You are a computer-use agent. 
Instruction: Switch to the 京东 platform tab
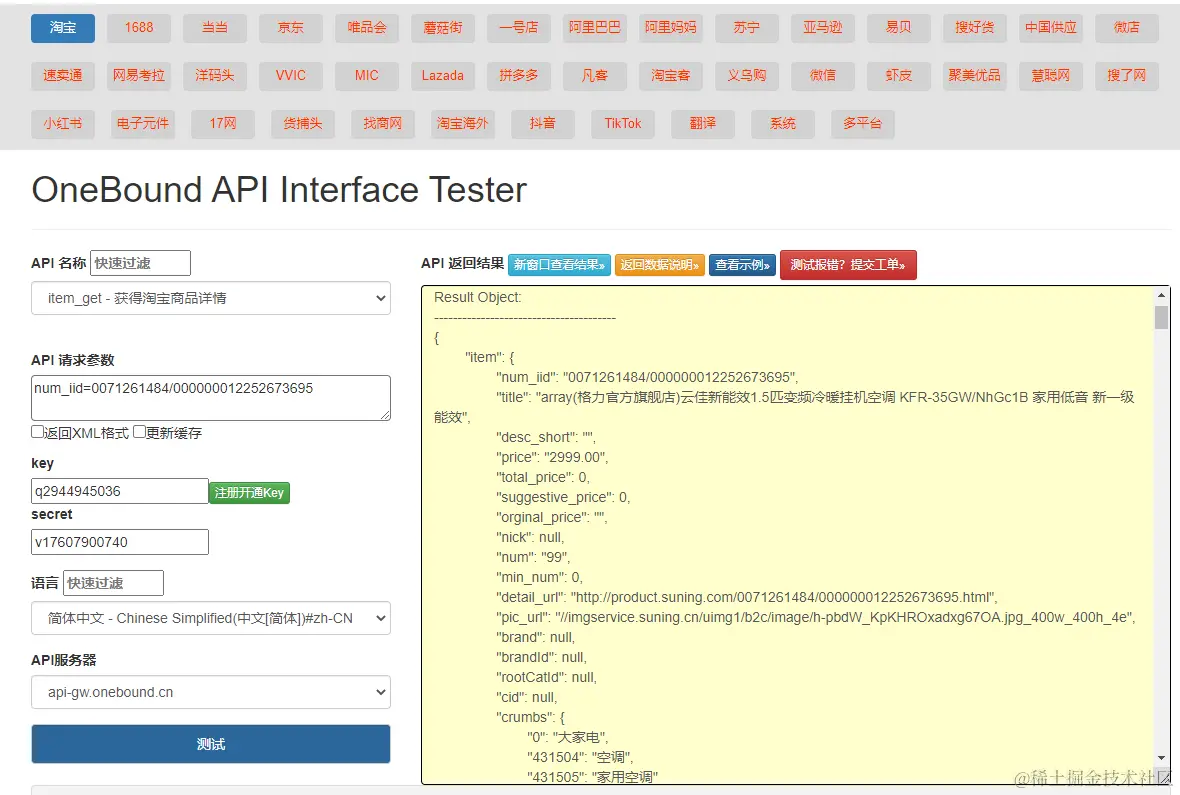click(x=290, y=28)
